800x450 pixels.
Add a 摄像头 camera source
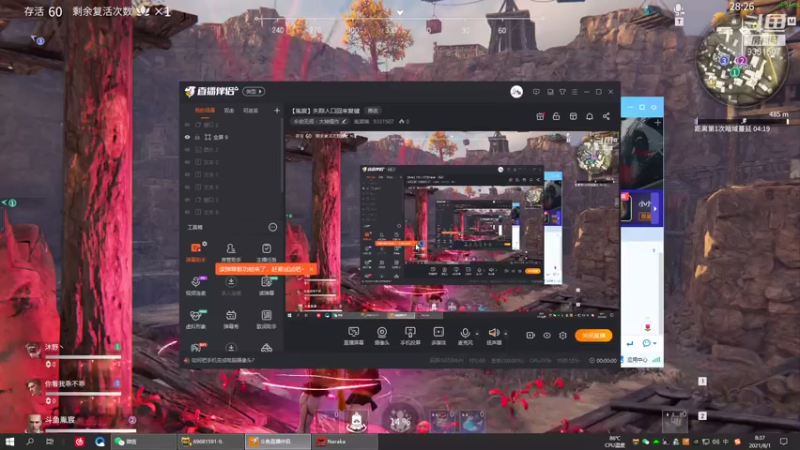click(x=382, y=336)
